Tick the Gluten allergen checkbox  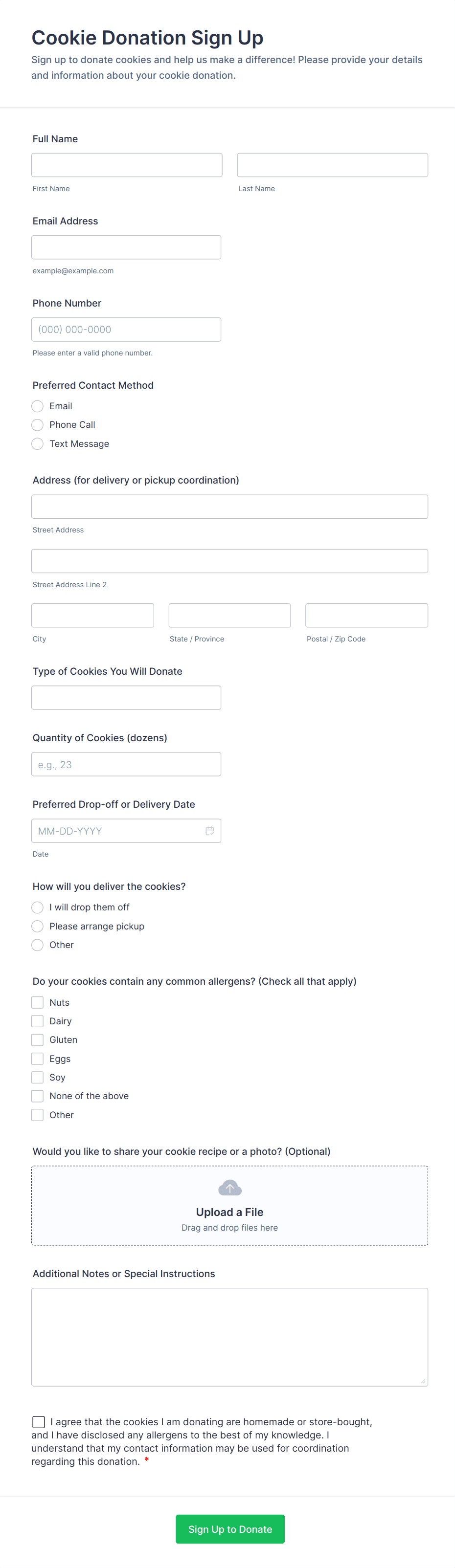tap(38, 1039)
